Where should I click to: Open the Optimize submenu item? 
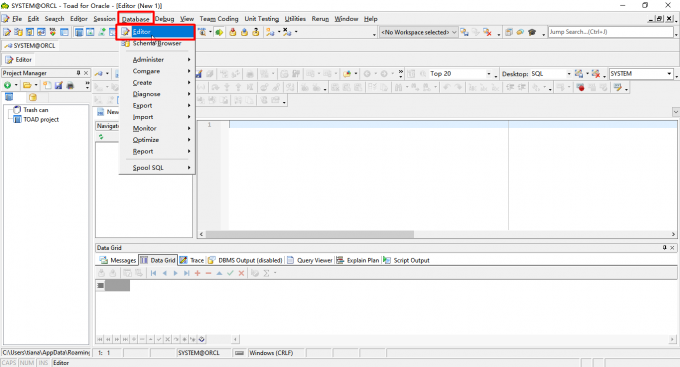[x=157, y=140]
